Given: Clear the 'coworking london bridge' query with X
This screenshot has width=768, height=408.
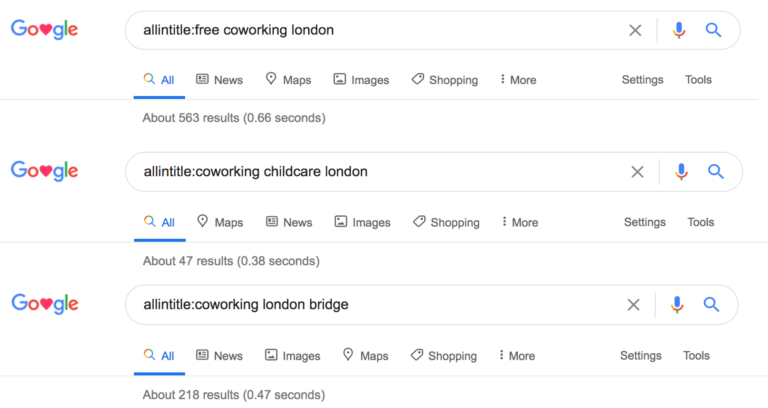Looking at the screenshot, I should point(633,305).
